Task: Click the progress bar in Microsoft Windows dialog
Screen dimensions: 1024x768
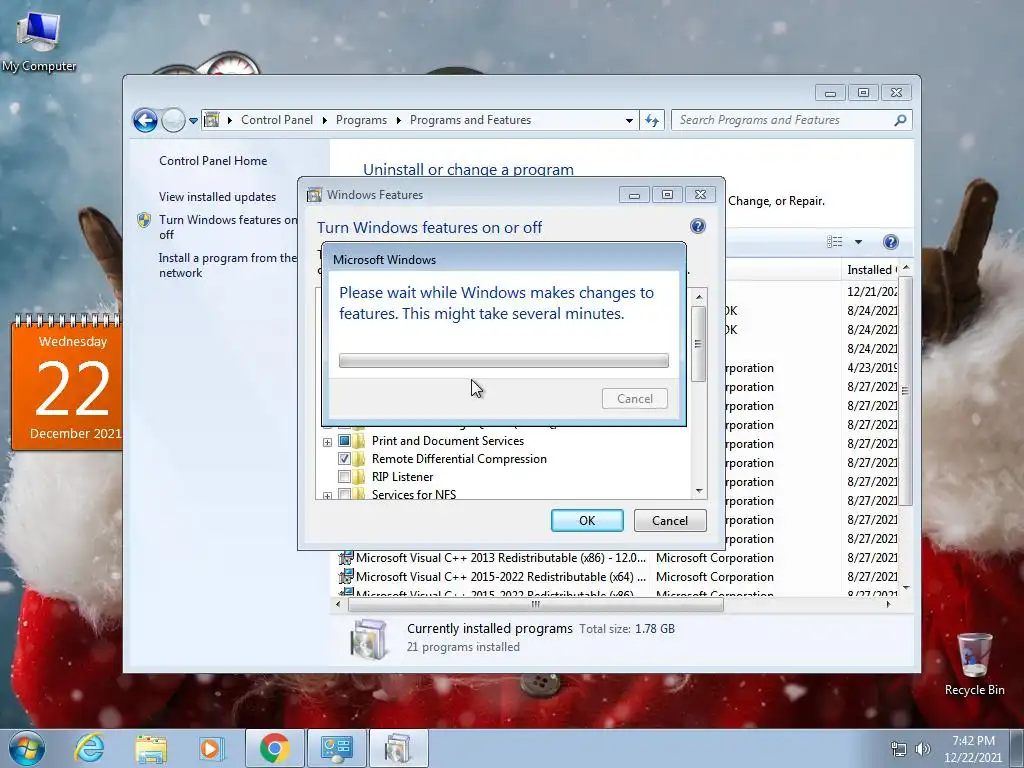Action: [504, 360]
